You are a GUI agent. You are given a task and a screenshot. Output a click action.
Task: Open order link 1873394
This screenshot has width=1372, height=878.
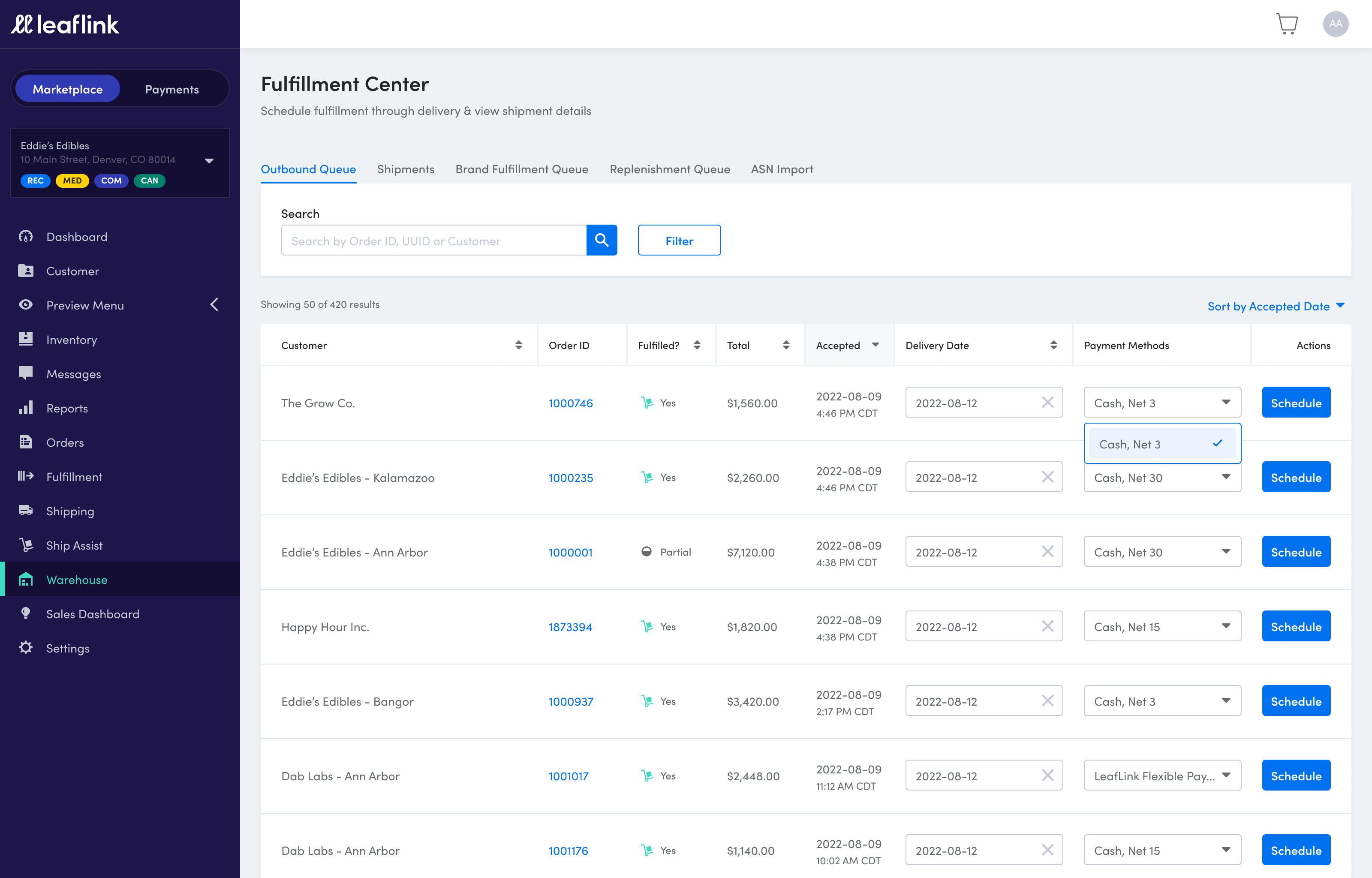(570, 627)
